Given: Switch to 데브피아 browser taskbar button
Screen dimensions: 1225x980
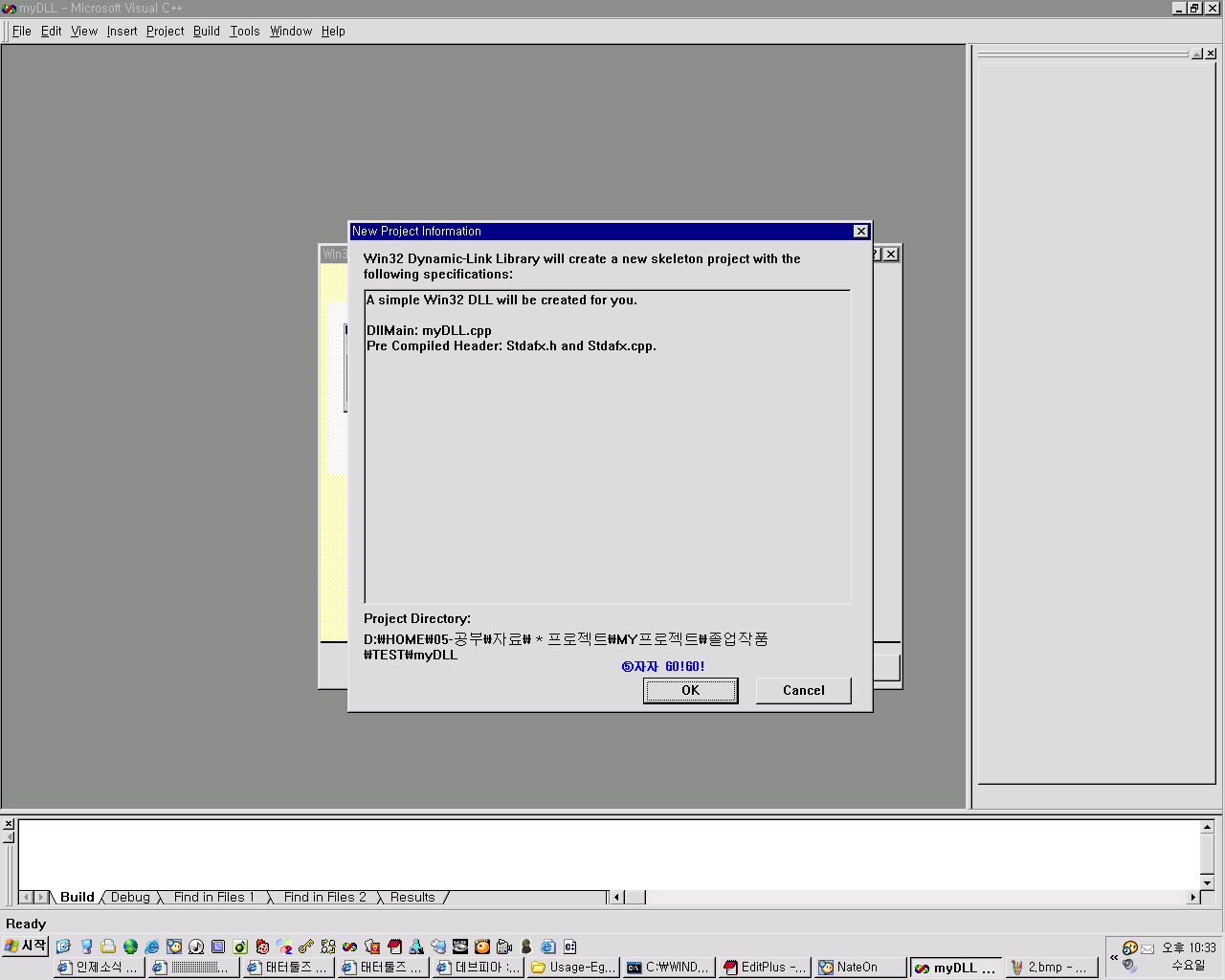Looking at the screenshot, I should point(478,968).
